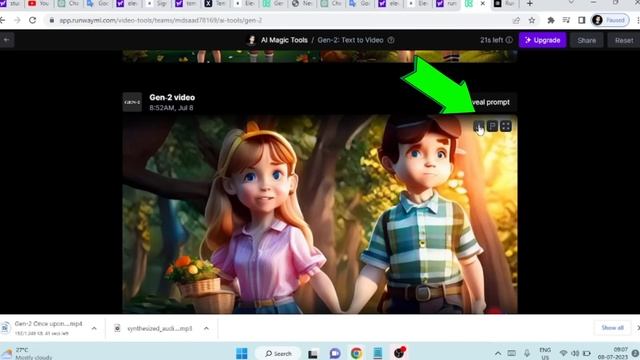Download the Gen-2 video with the download icon
Viewport: 640px width, 360px height.
click(x=479, y=126)
